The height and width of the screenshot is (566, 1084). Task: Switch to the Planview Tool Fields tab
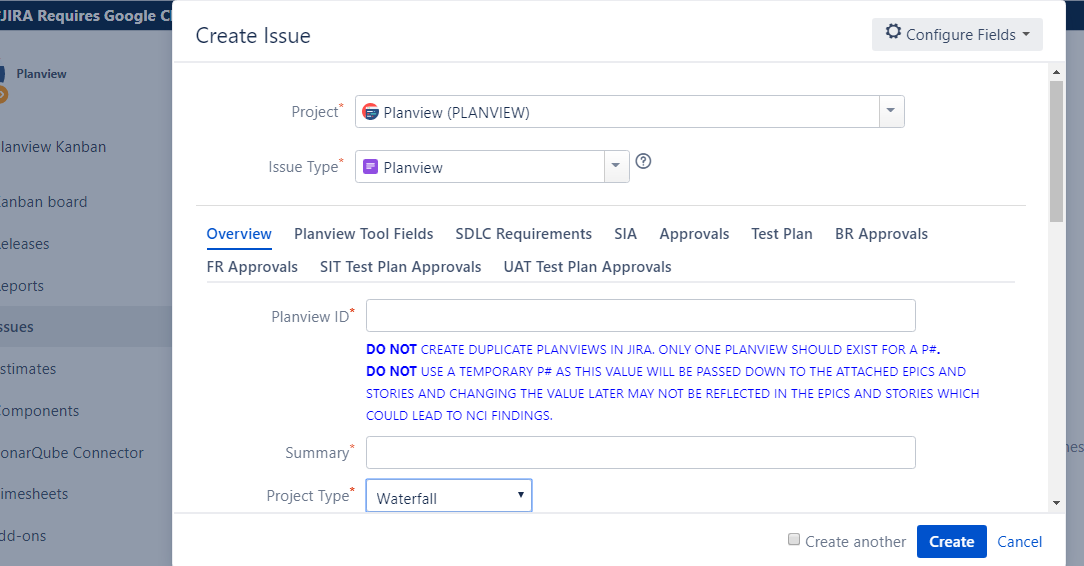click(x=364, y=234)
